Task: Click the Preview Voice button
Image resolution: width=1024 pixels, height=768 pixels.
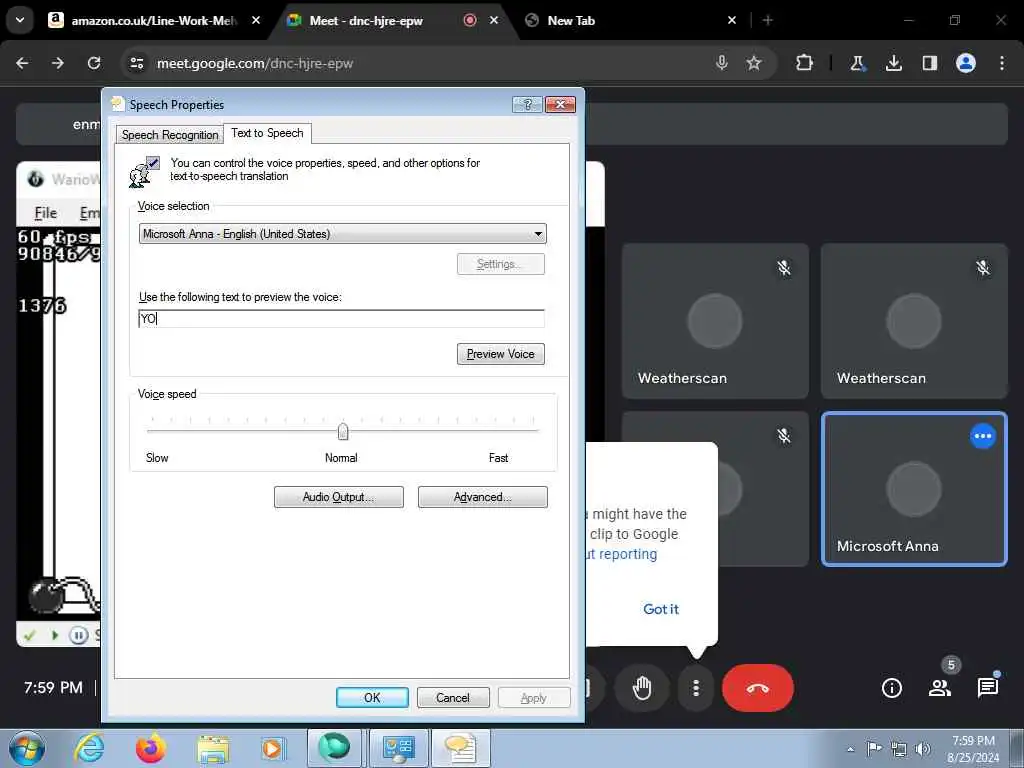Action: (500, 354)
